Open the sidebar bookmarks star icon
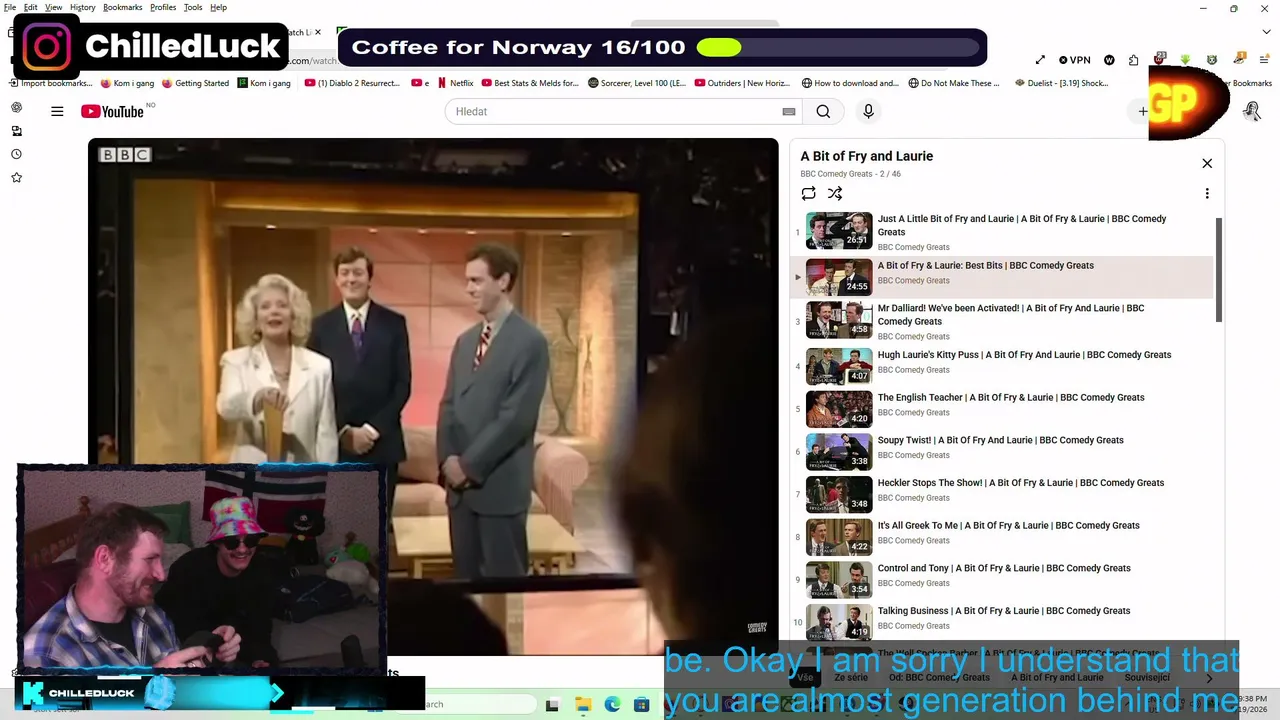Viewport: 1280px width, 720px height. coord(16,178)
